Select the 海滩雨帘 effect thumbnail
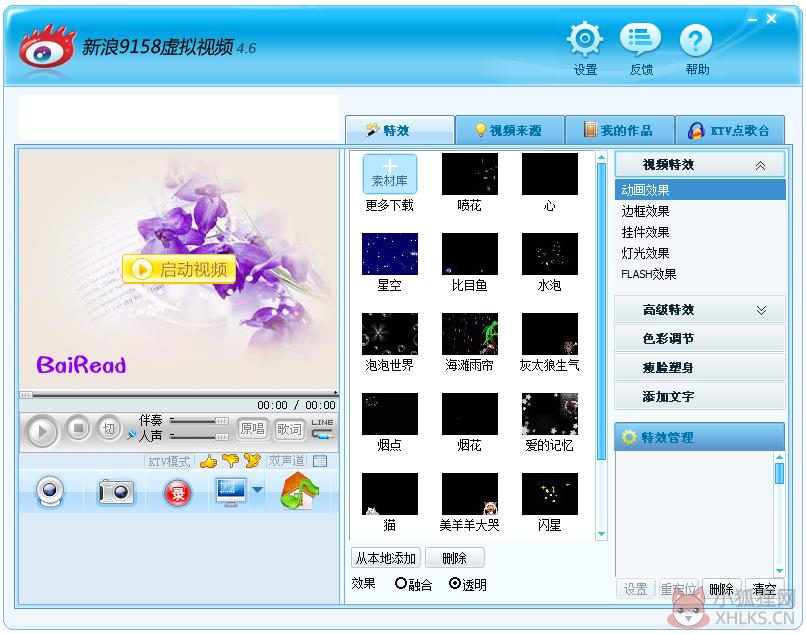This screenshot has height=634, width=806. pyautogui.click(x=469, y=334)
